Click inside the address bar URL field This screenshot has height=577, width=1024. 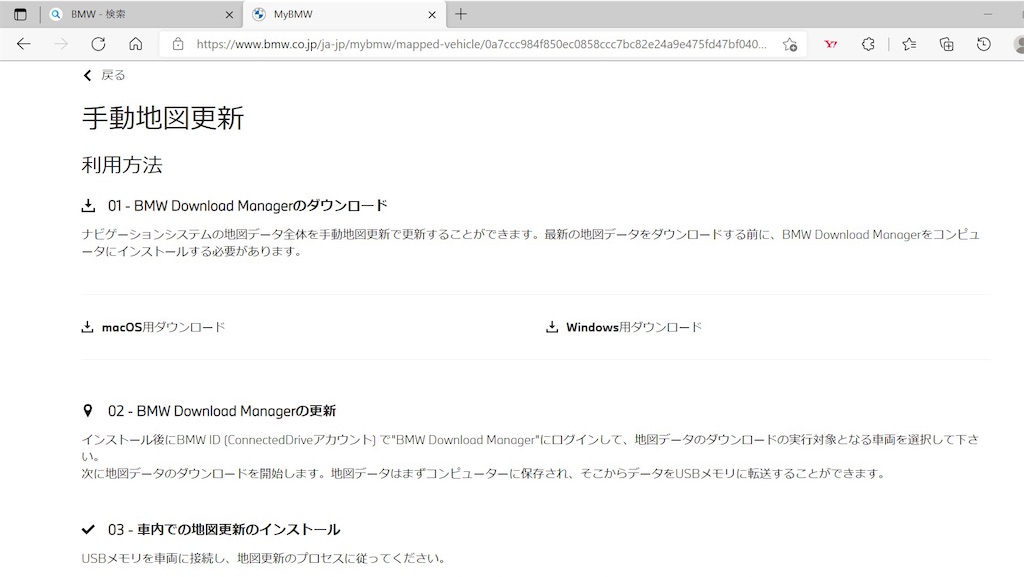point(450,44)
